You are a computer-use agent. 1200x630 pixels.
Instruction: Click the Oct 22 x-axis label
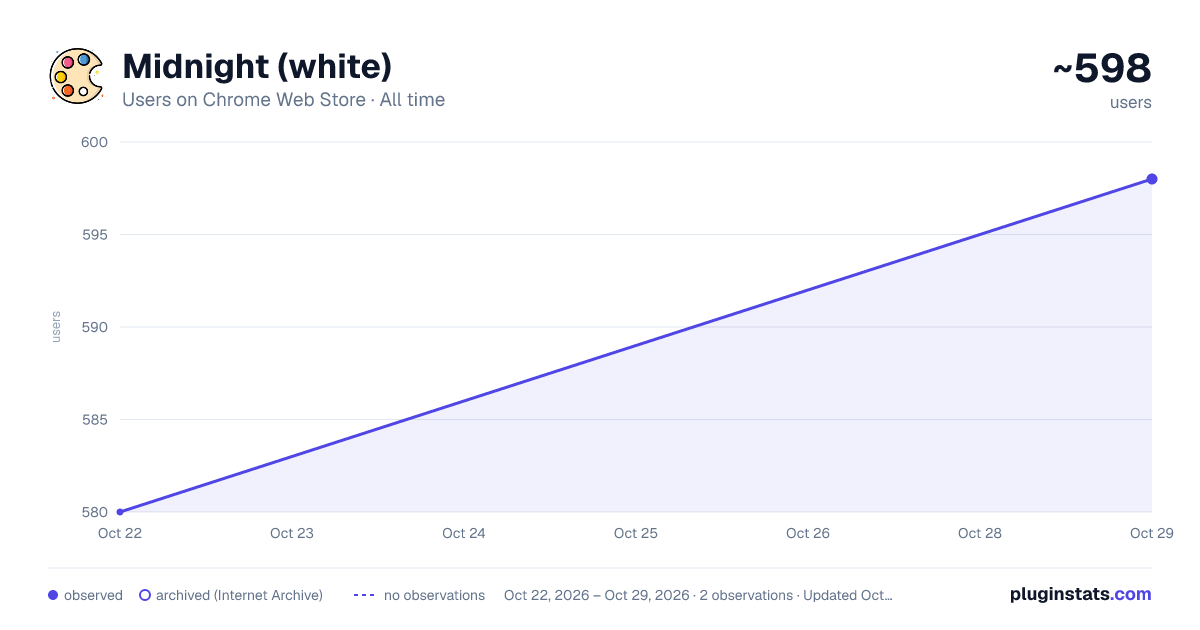pyautogui.click(x=120, y=533)
